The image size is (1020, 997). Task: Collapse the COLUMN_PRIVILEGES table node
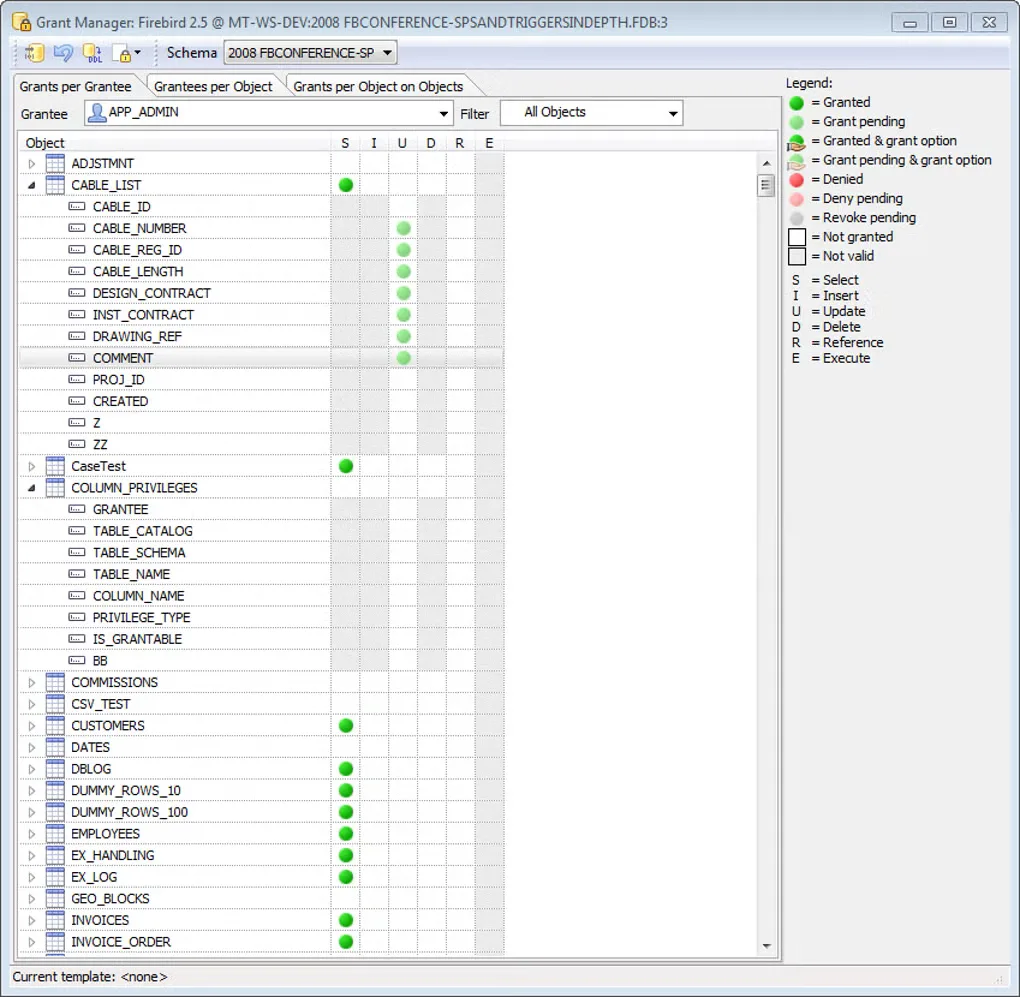point(31,488)
